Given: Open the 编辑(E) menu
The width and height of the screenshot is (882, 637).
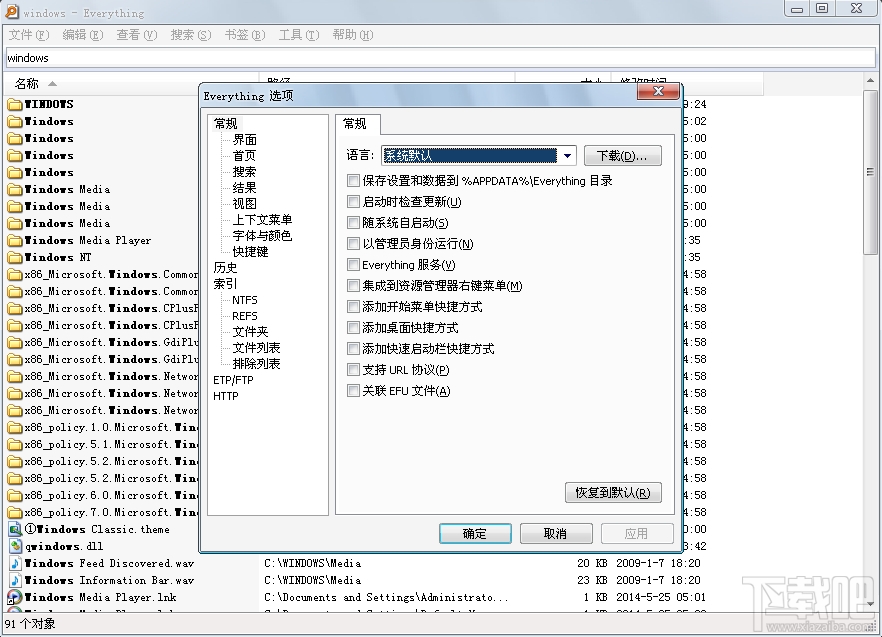Looking at the screenshot, I should pyautogui.click(x=83, y=35).
